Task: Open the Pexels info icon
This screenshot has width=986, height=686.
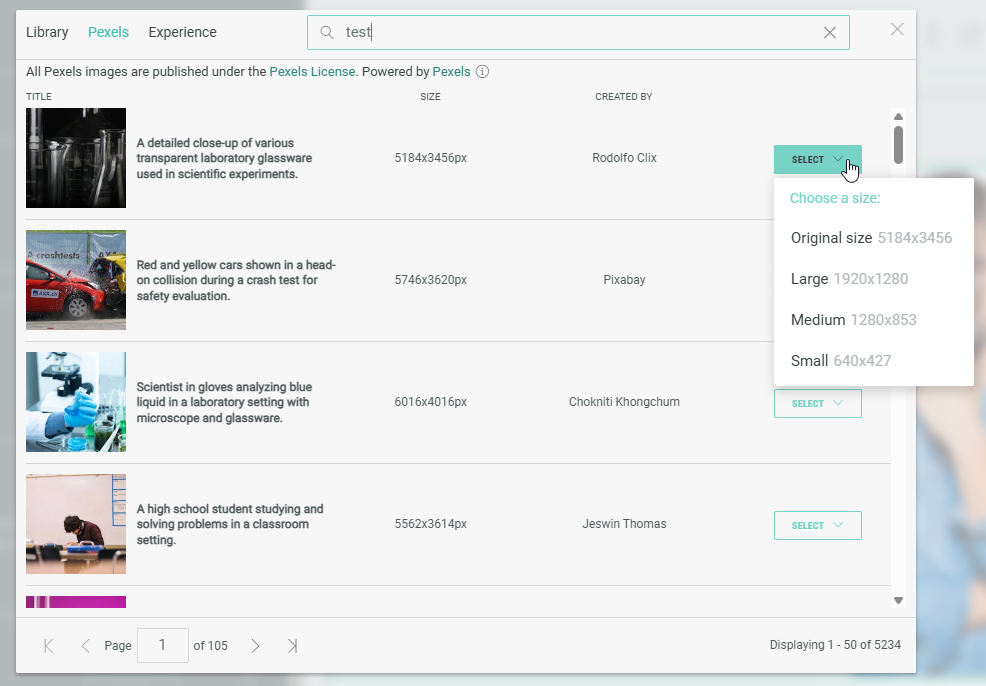Action: [482, 72]
